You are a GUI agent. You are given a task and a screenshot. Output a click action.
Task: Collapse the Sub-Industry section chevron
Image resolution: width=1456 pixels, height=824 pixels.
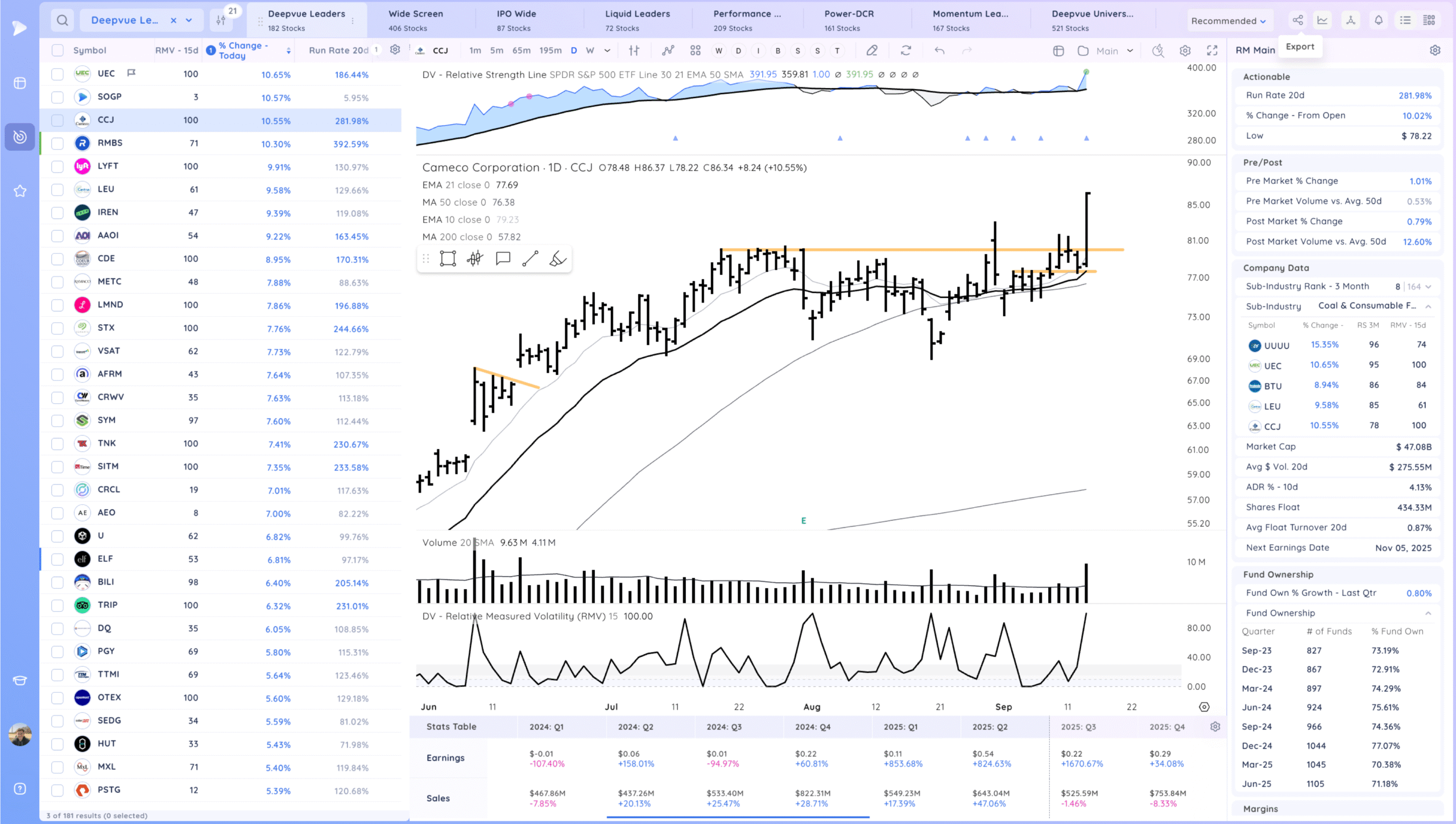(1428, 307)
